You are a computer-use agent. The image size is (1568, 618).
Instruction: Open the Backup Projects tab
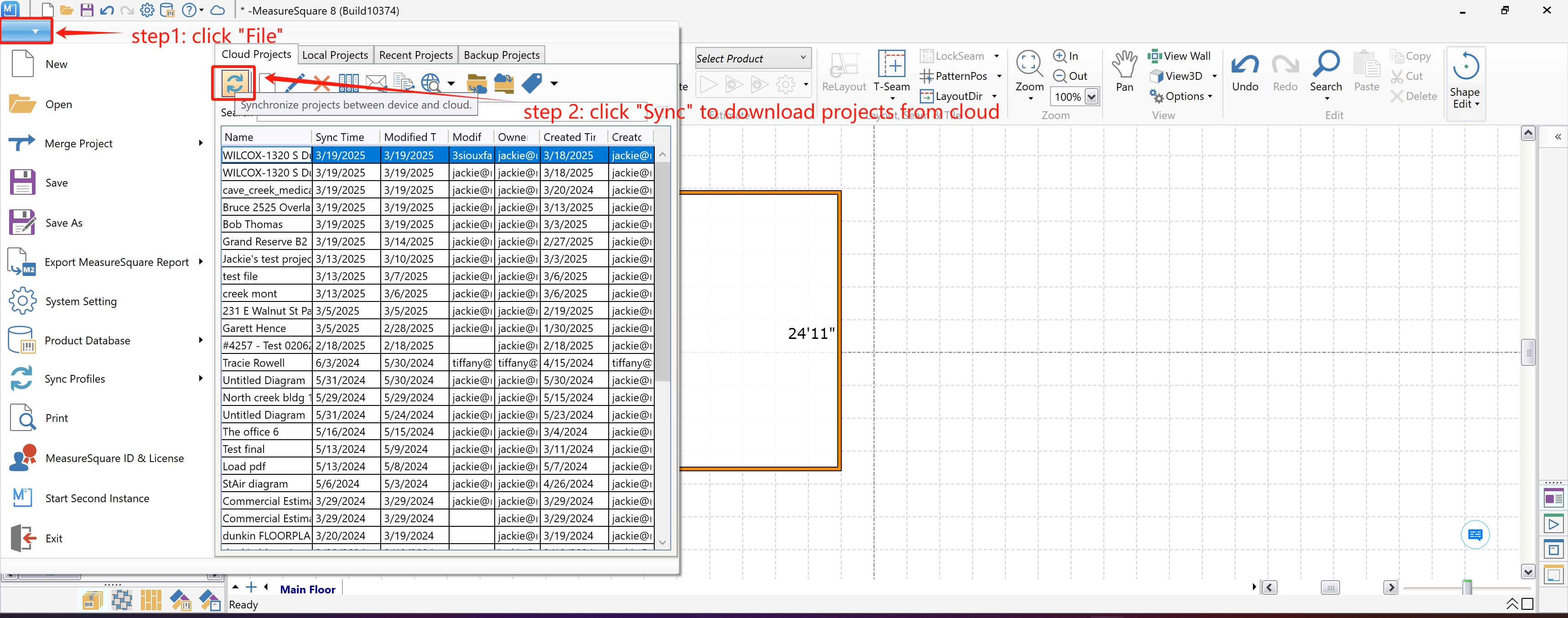(502, 55)
